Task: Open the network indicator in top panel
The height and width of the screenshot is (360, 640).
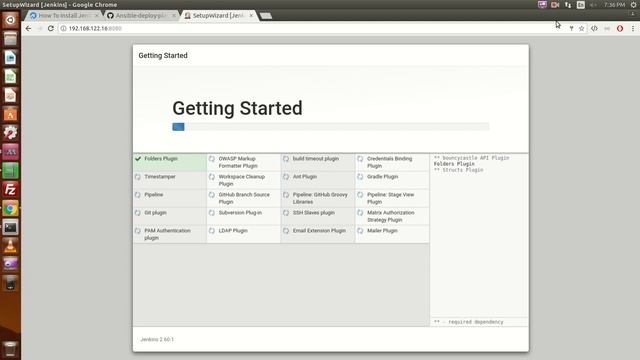Action: pyautogui.click(x=568, y=5)
